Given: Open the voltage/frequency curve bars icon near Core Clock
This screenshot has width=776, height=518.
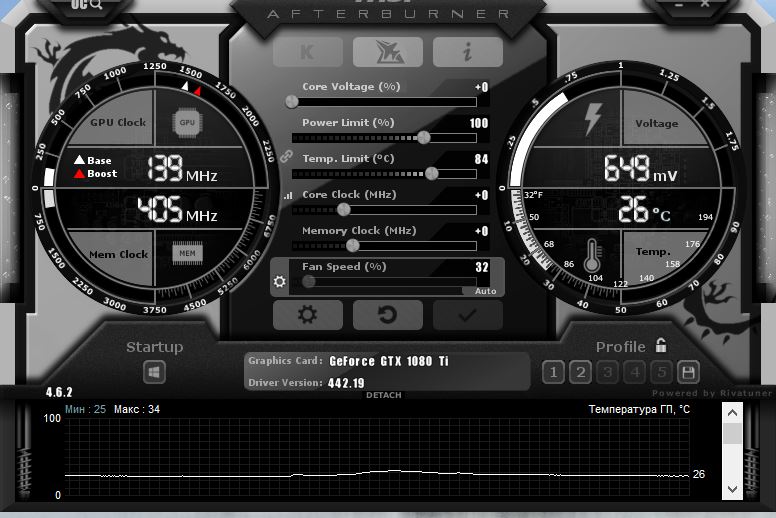Looking at the screenshot, I should pyautogui.click(x=288, y=196).
